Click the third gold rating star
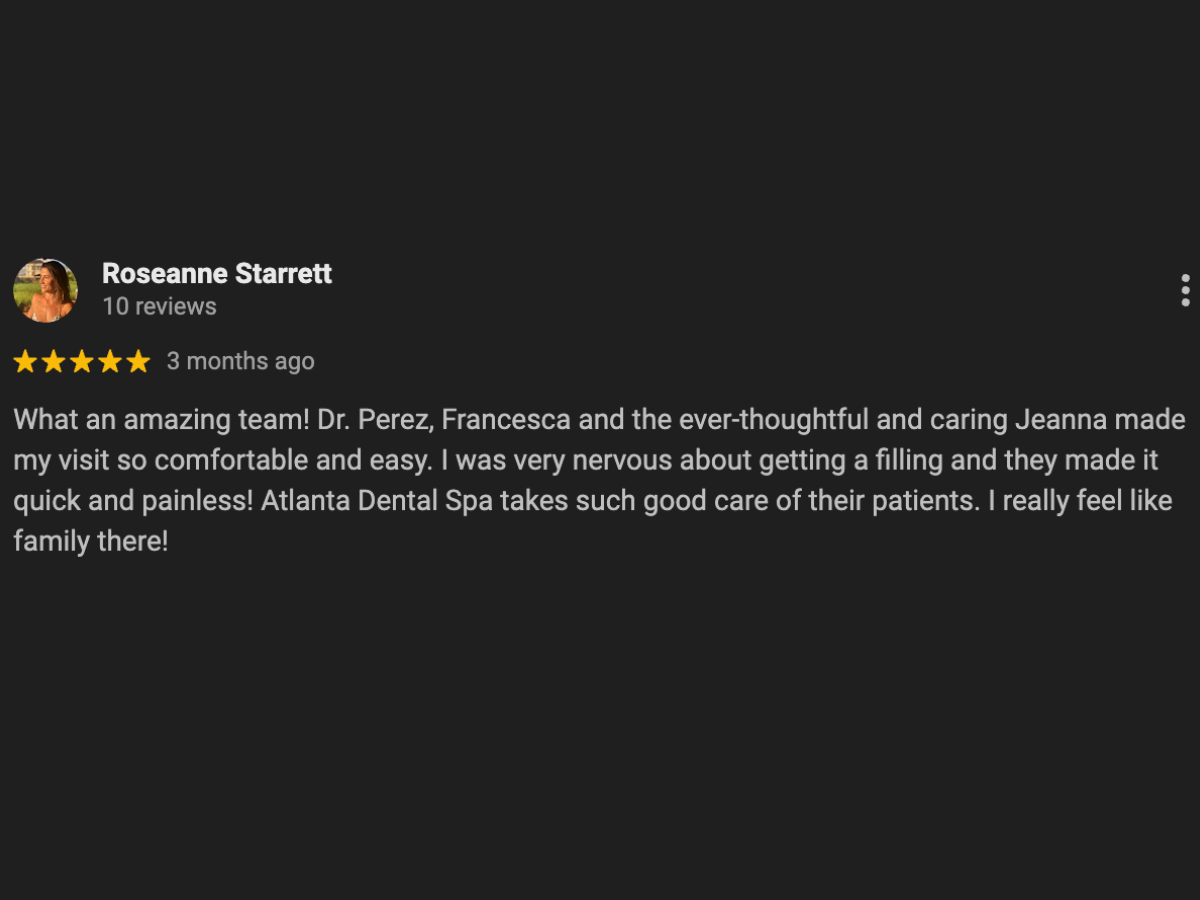1200x900 pixels. 81,362
